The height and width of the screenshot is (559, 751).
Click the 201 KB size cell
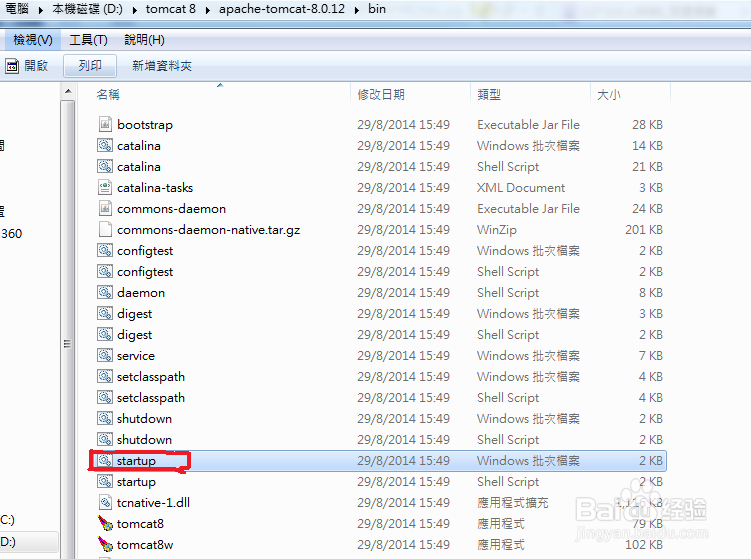pos(644,229)
